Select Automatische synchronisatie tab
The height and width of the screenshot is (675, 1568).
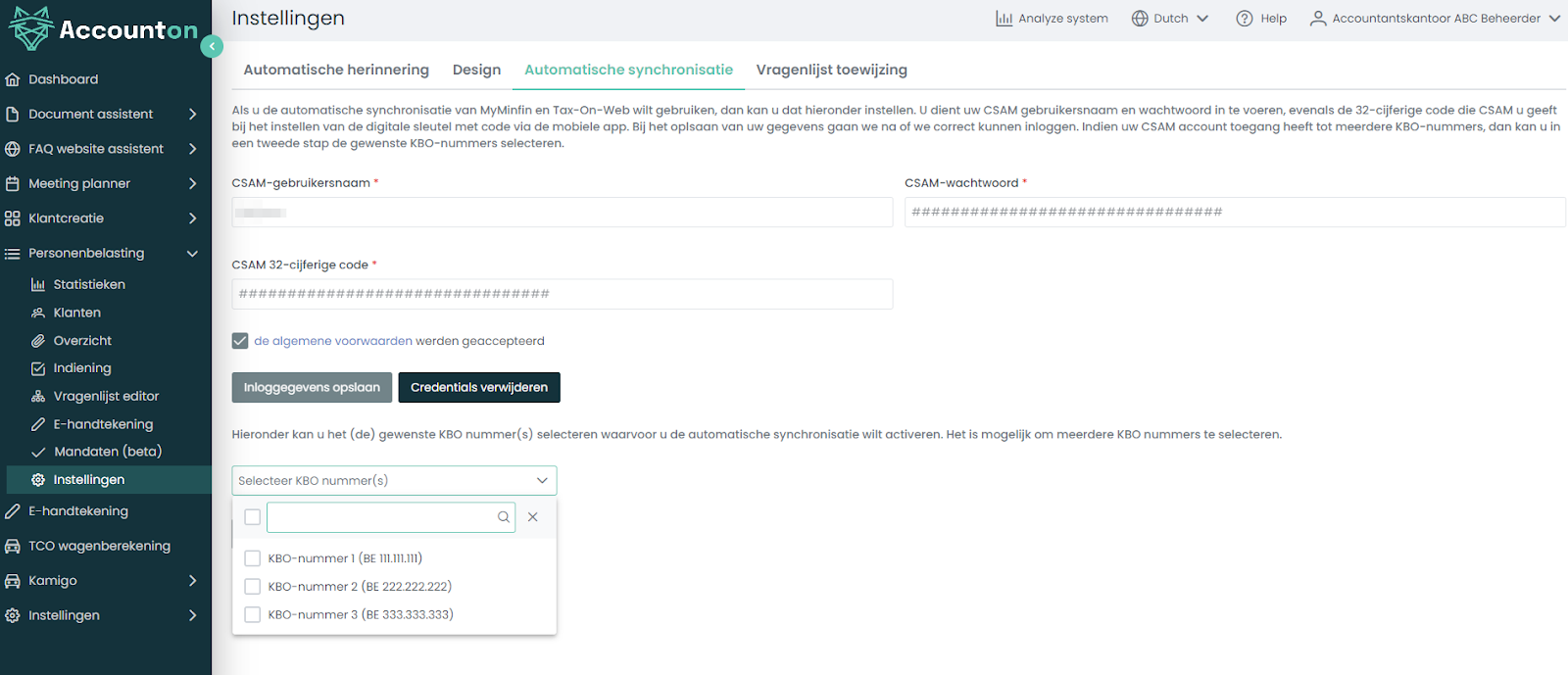click(628, 70)
